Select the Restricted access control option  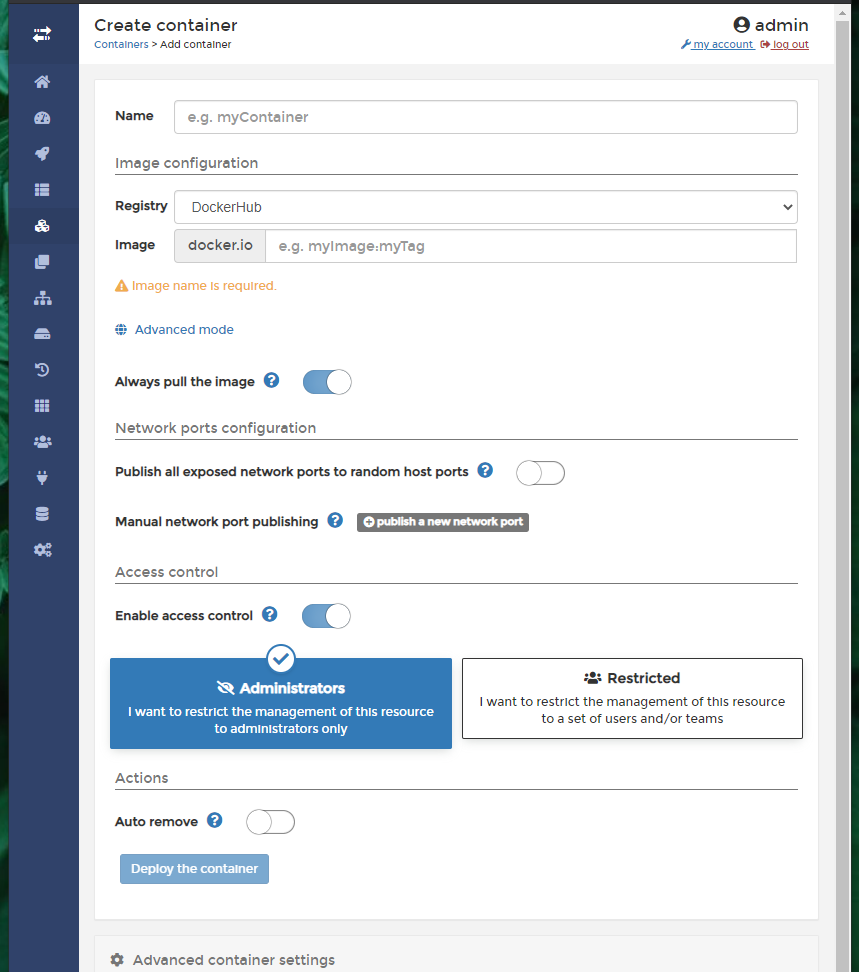click(631, 698)
